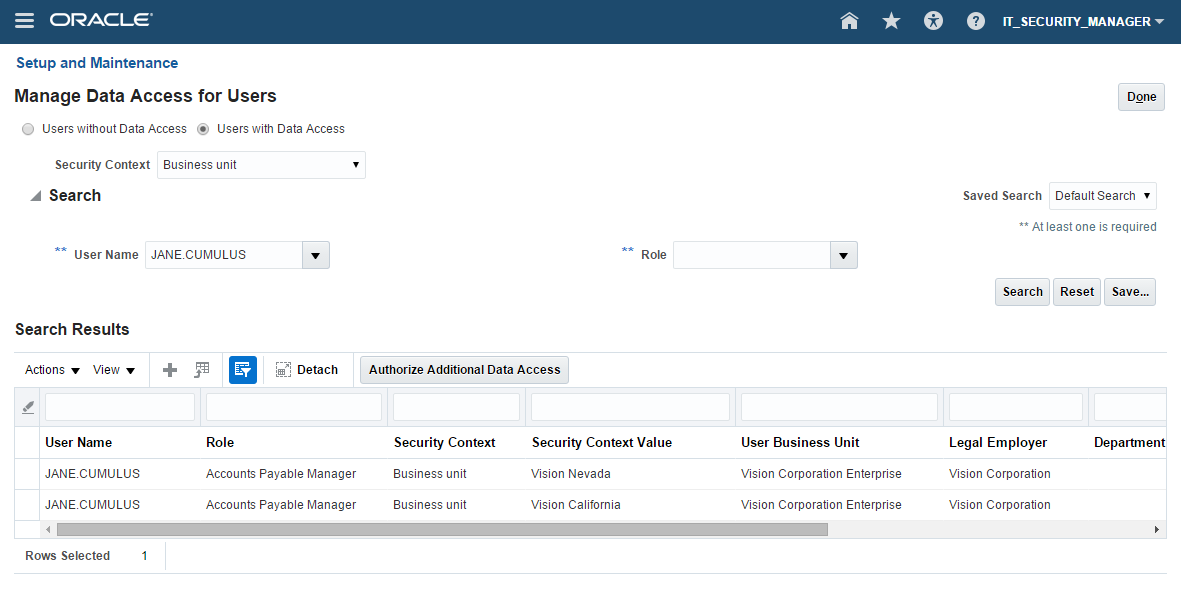Open accessibility settings icon
1181x601 pixels.
tap(933, 21)
